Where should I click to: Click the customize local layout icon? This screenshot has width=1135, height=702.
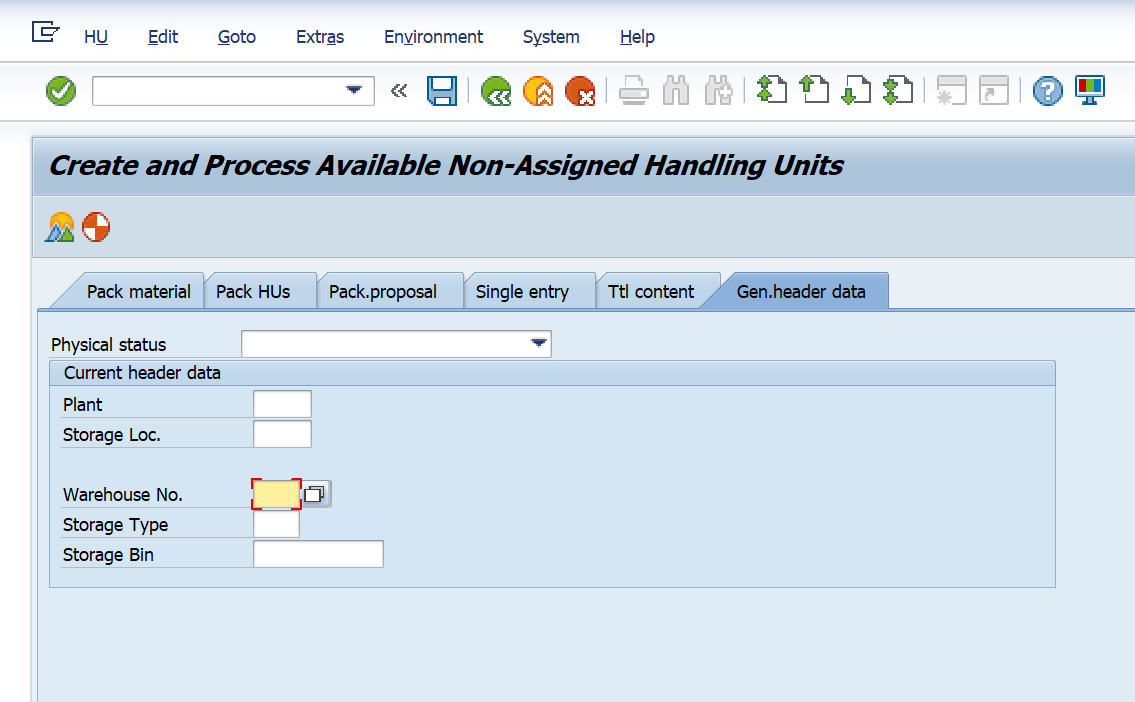(1090, 90)
